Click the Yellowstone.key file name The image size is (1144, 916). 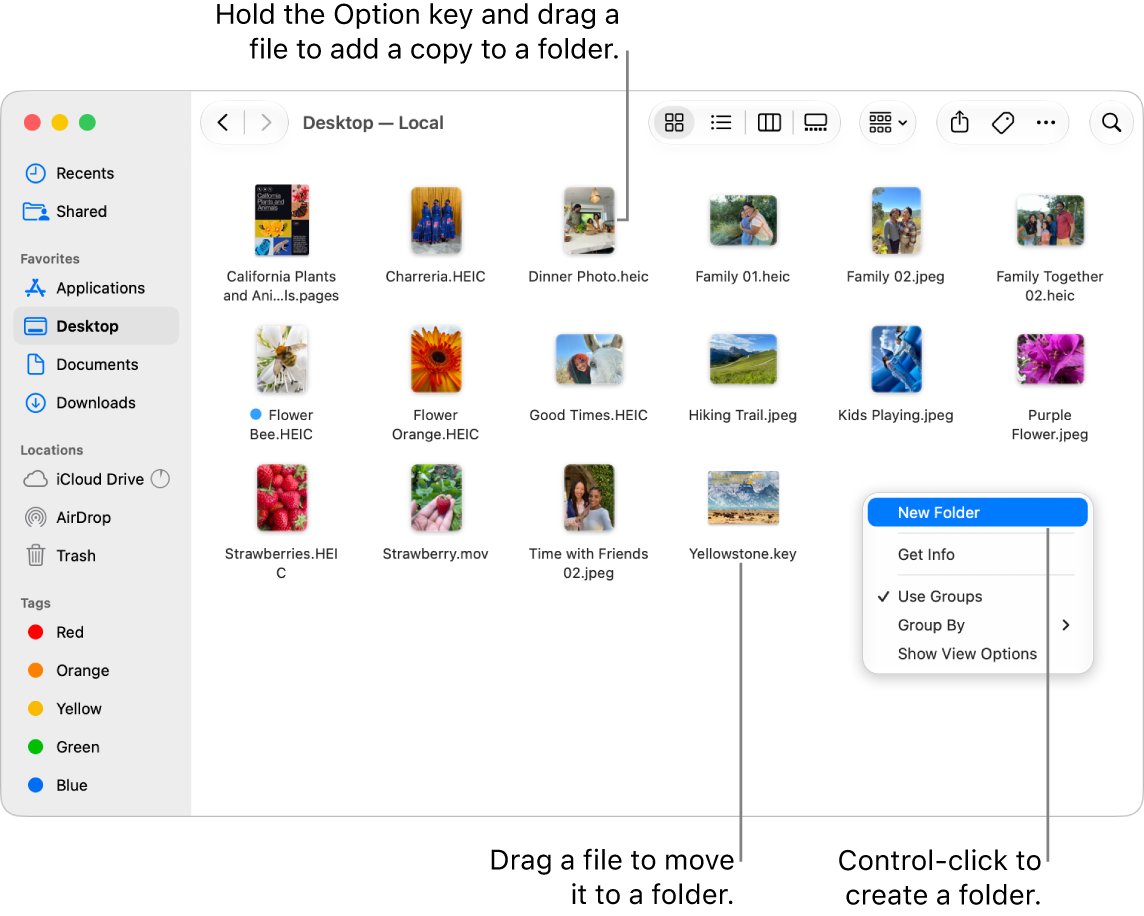(743, 554)
